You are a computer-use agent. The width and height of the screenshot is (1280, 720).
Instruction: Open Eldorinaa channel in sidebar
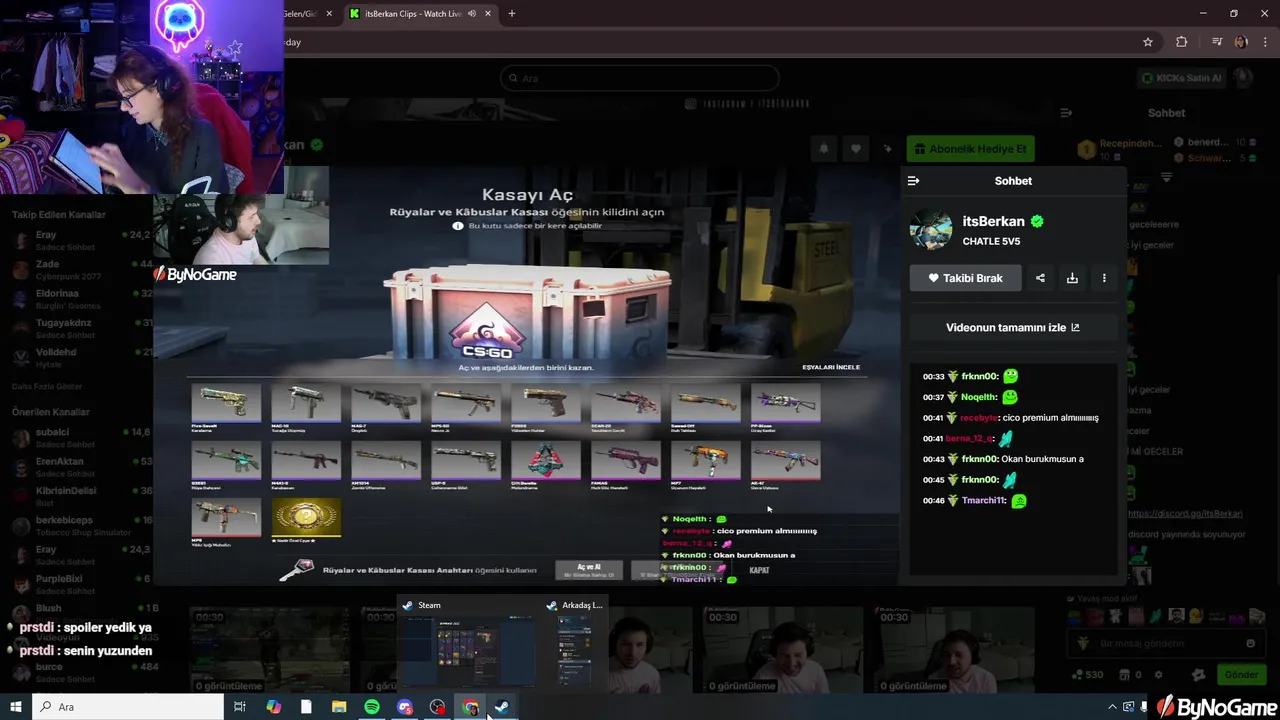click(82, 298)
